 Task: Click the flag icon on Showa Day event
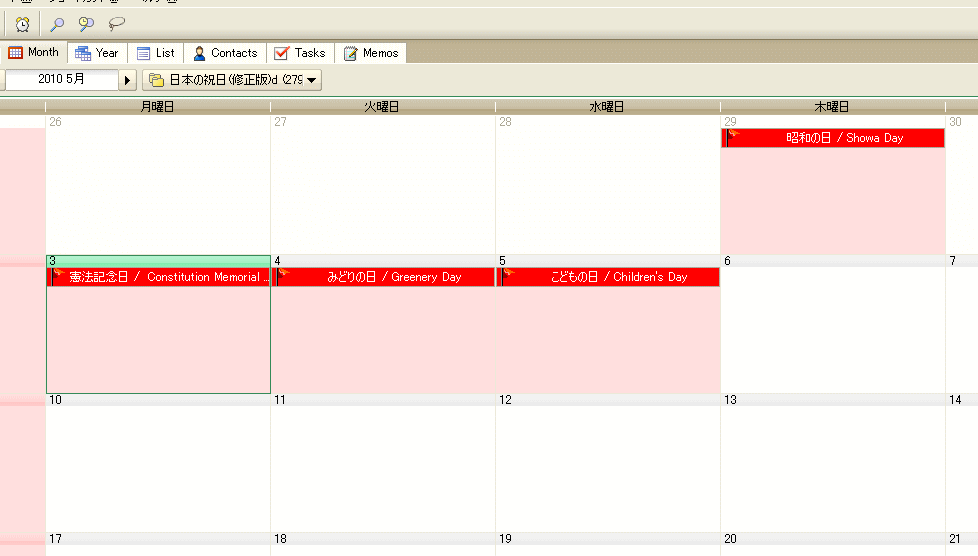(x=733, y=136)
